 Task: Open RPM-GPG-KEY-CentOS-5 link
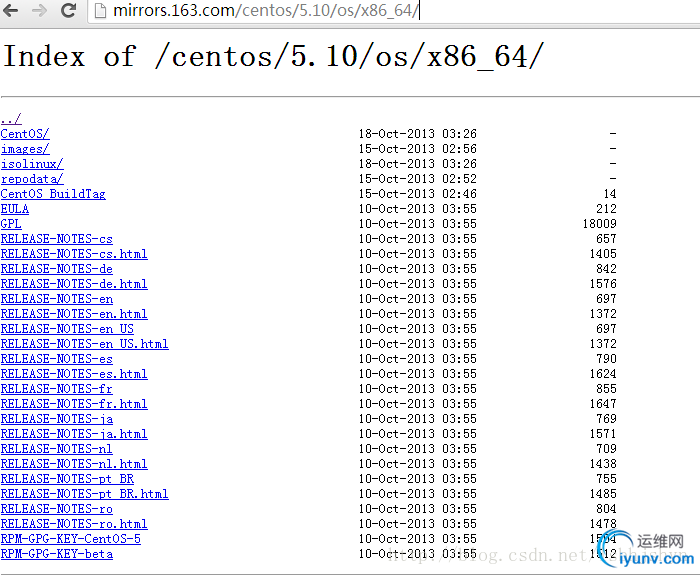coord(71,539)
